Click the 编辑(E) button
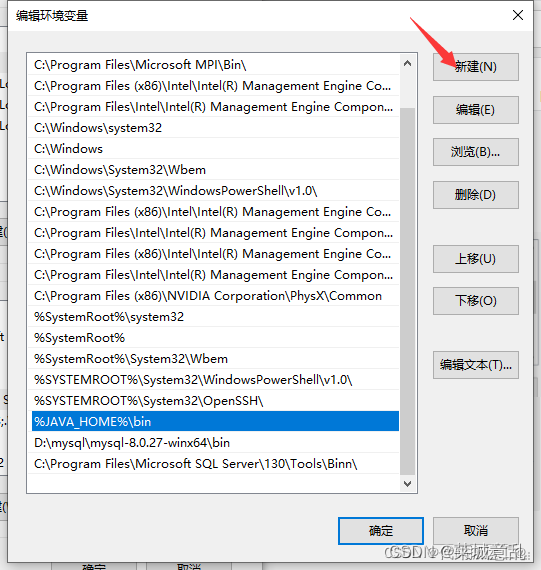This screenshot has height=570, width=541. coord(476,110)
